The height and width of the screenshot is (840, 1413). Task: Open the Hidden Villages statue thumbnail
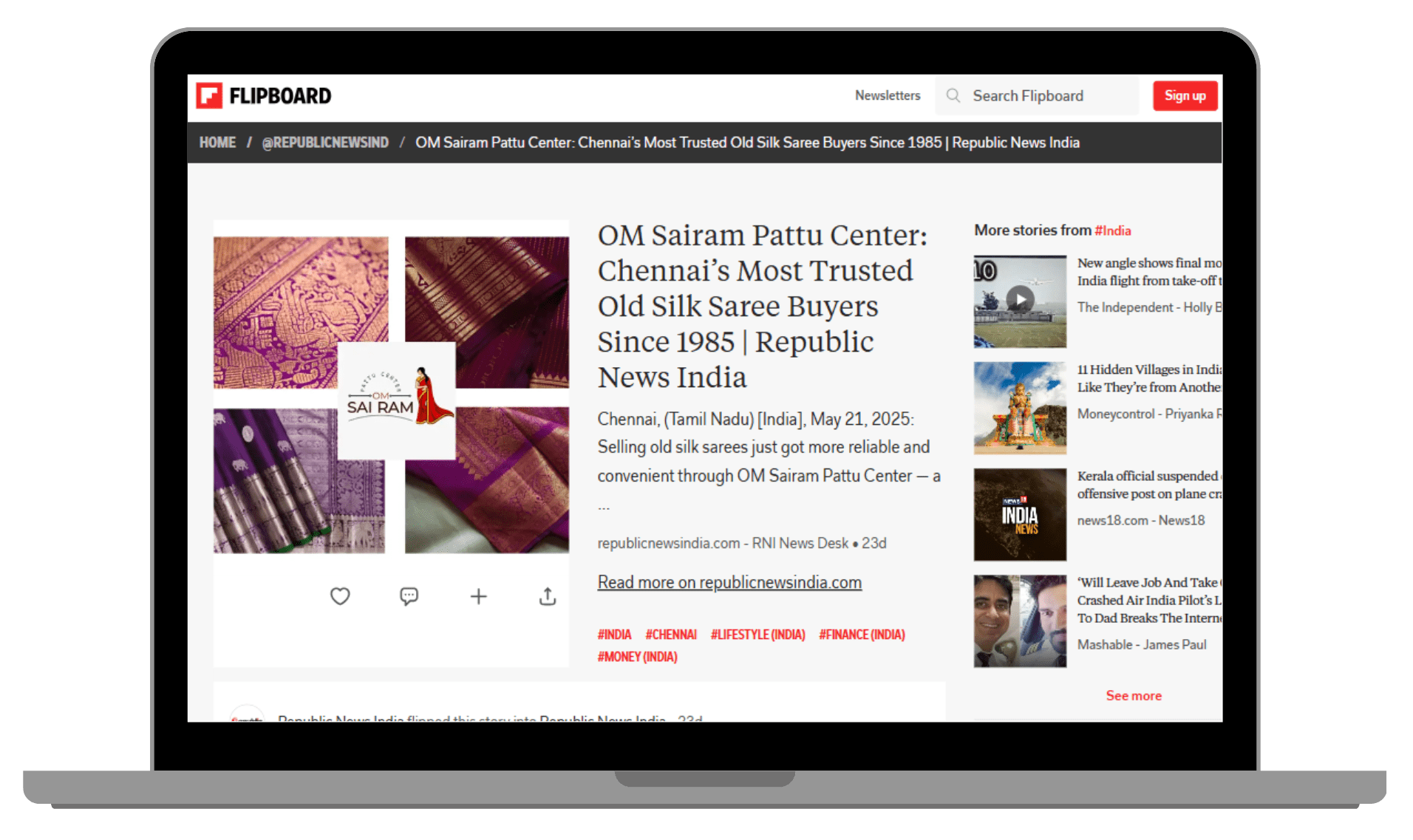pyautogui.click(x=1020, y=408)
